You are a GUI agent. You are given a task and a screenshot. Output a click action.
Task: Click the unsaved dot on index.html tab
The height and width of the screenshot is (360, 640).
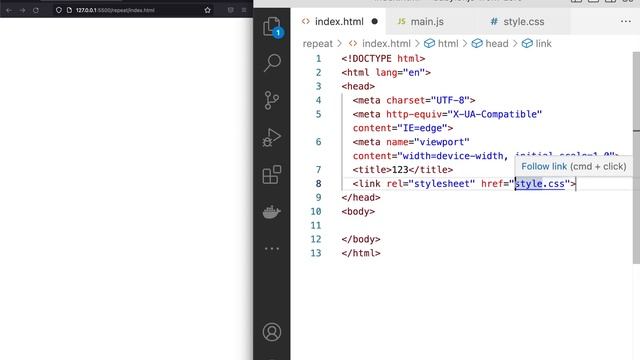click(374, 22)
